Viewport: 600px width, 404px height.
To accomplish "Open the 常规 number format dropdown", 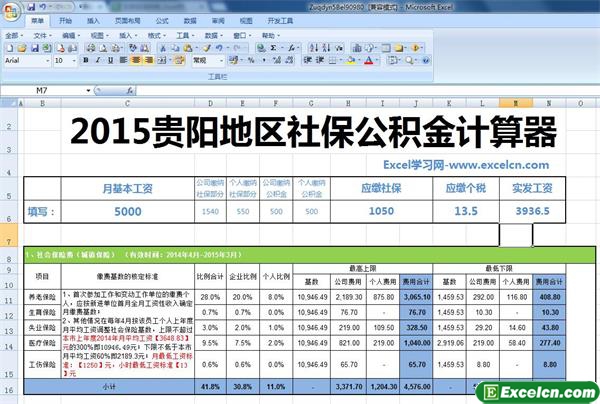I will click(x=221, y=60).
